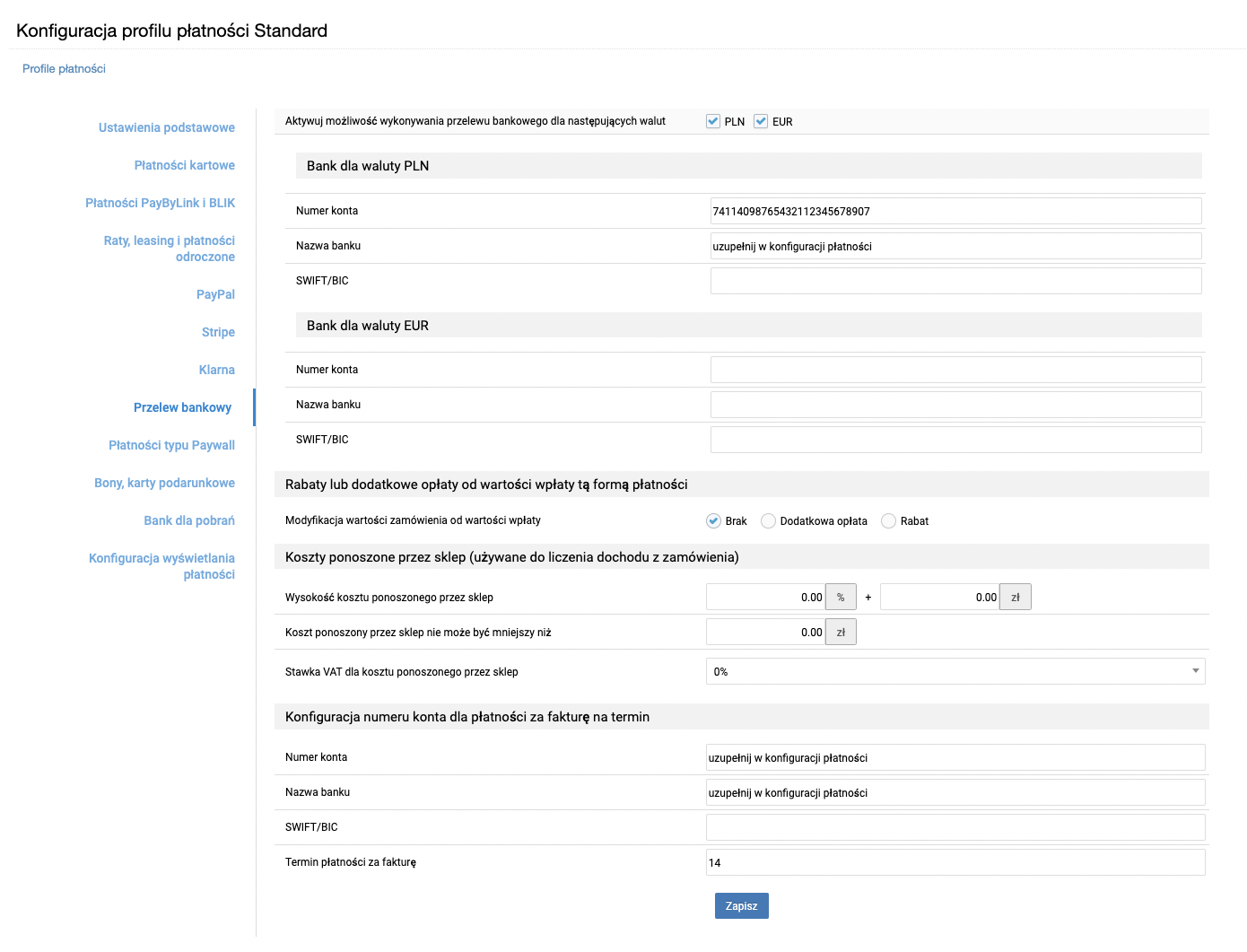Click the Bank dla waluty PLN heading
This screenshot has height=952, width=1247.
(368, 166)
